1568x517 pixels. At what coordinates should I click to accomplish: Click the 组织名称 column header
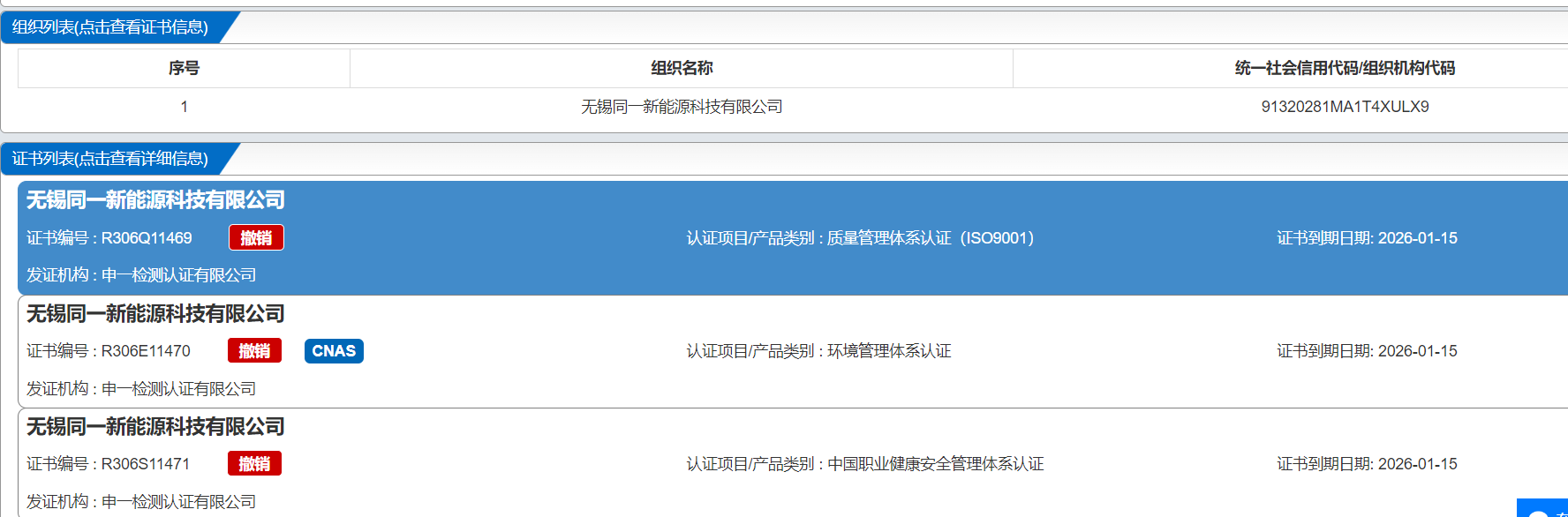click(x=682, y=68)
